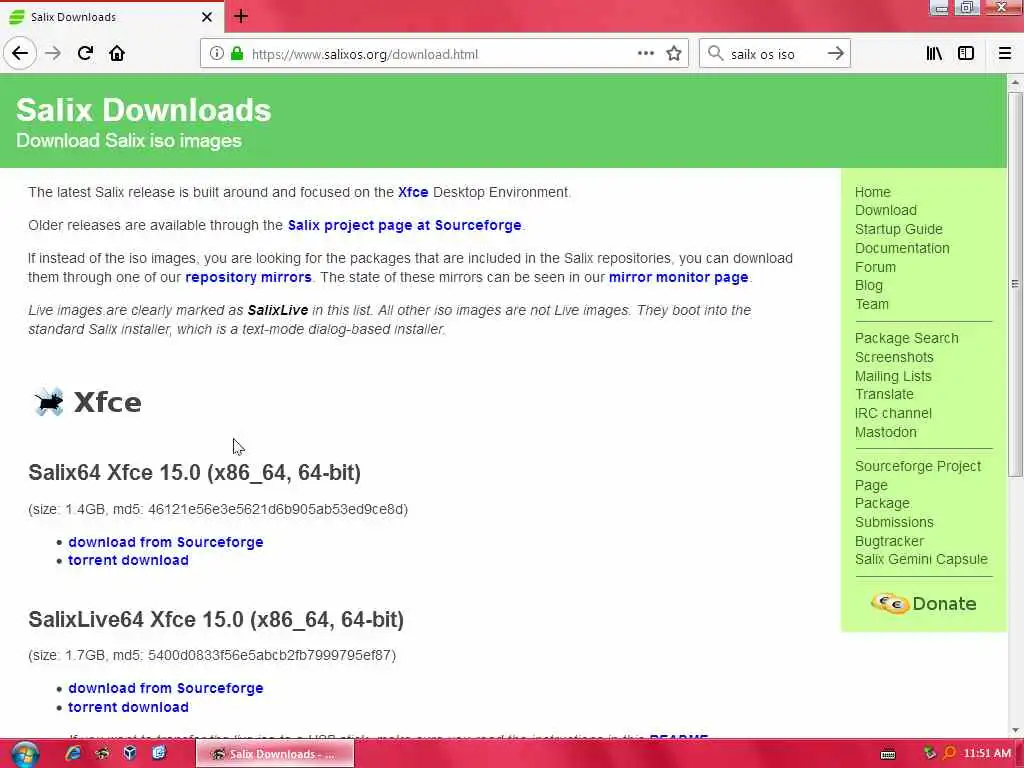This screenshot has height=768, width=1024.
Task: Open Mastodon in the sidebar
Action: click(886, 432)
